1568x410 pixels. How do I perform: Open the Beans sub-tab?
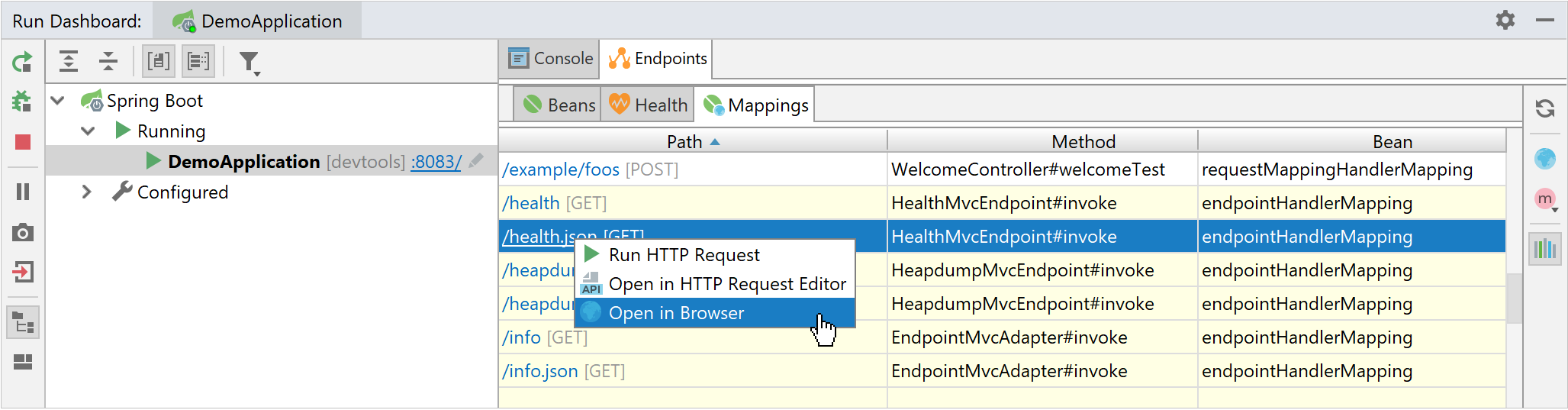coord(558,105)
